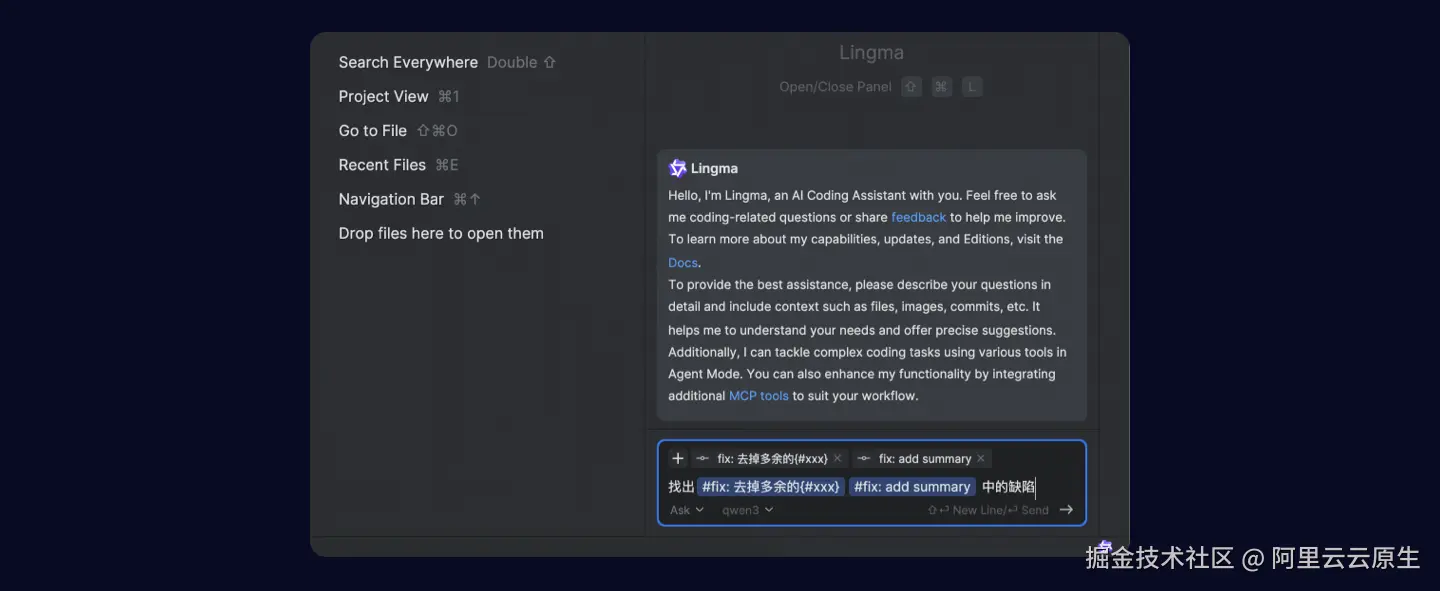Click the 'fix: 去掉多余的{#xxx}' chip label

pyautogui.click(x=772, y=459)
